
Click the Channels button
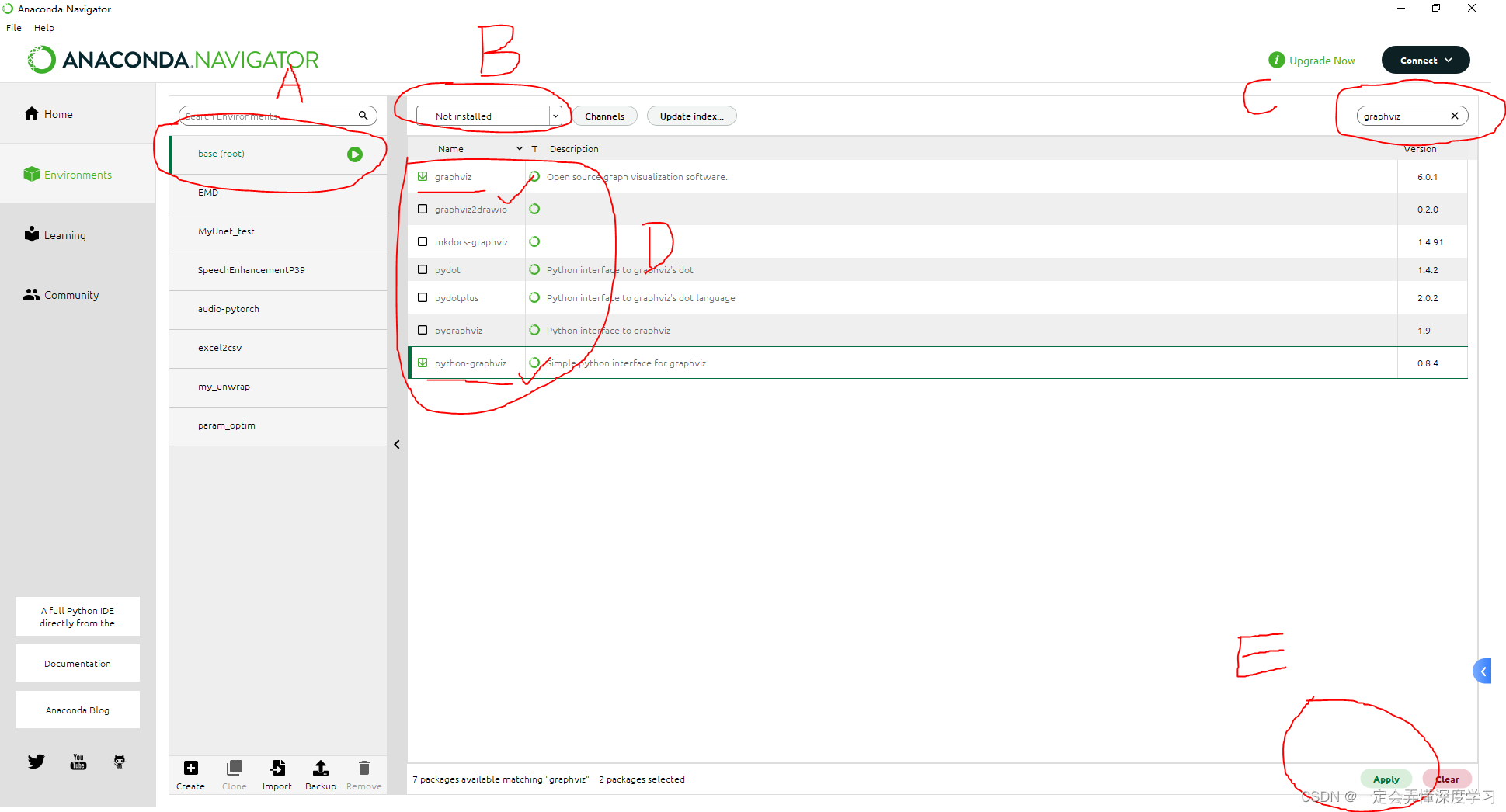point(604,116)
